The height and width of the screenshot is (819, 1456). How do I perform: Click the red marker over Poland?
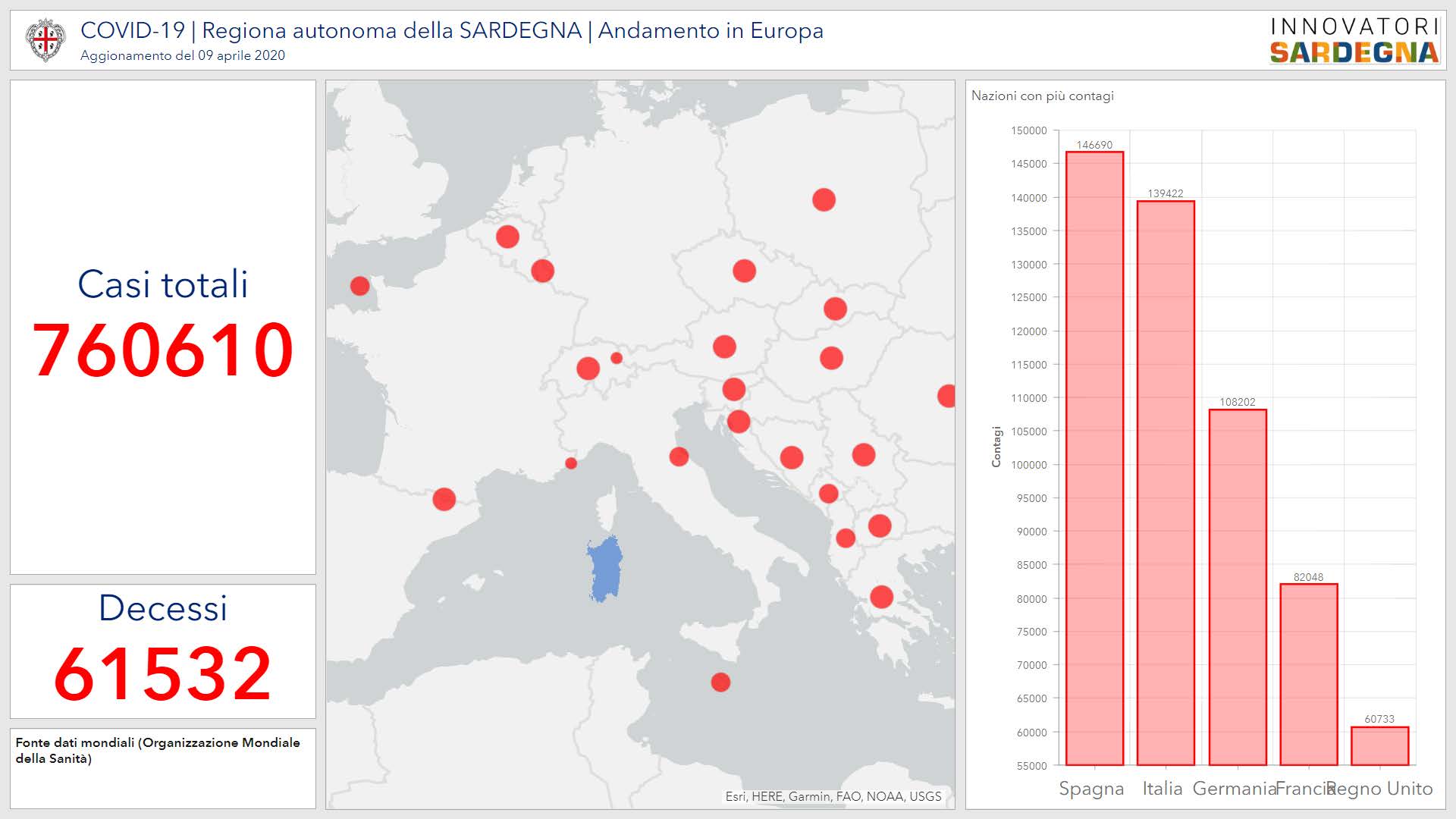824,200
